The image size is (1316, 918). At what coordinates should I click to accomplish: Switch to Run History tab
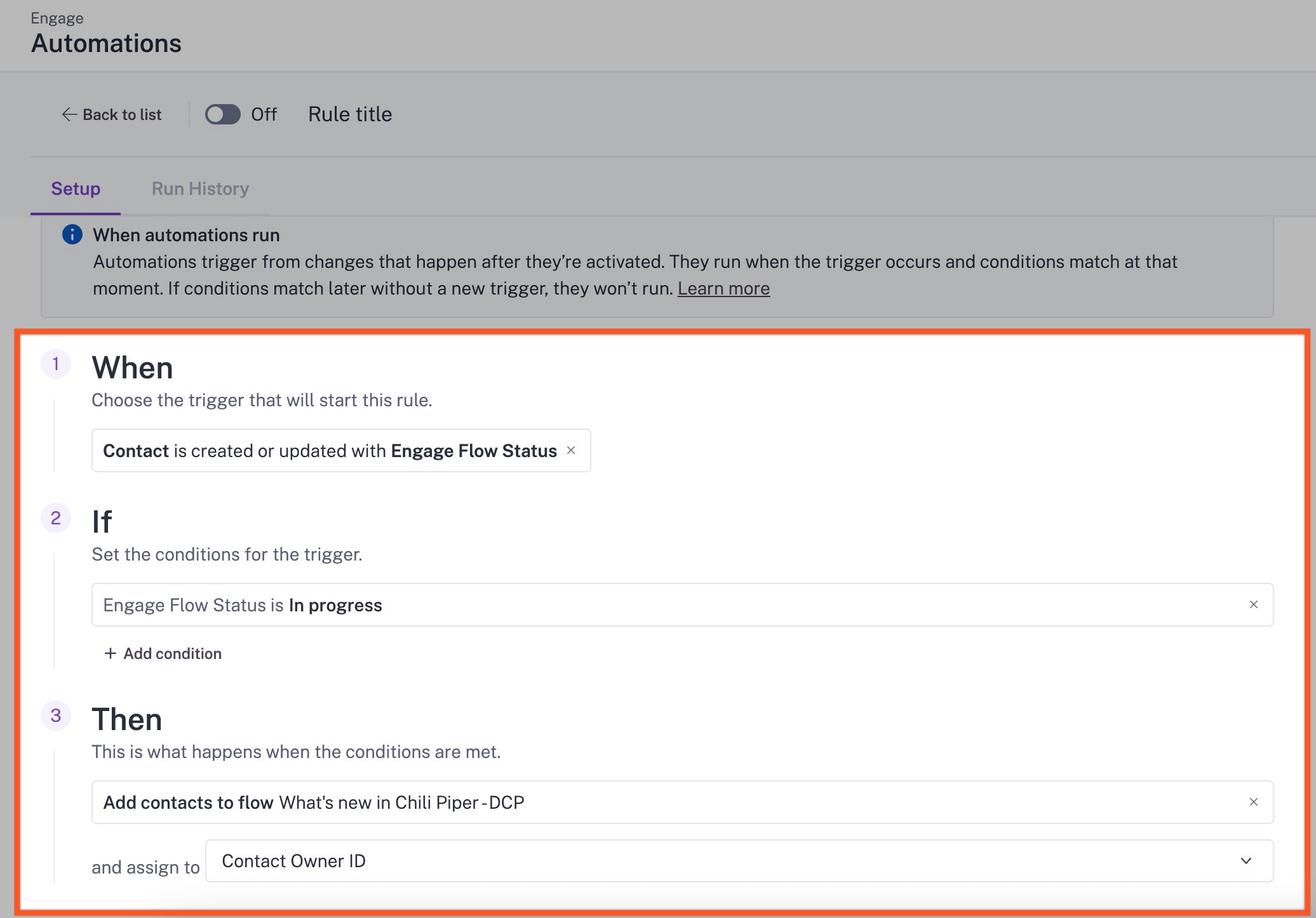point(200,189)
